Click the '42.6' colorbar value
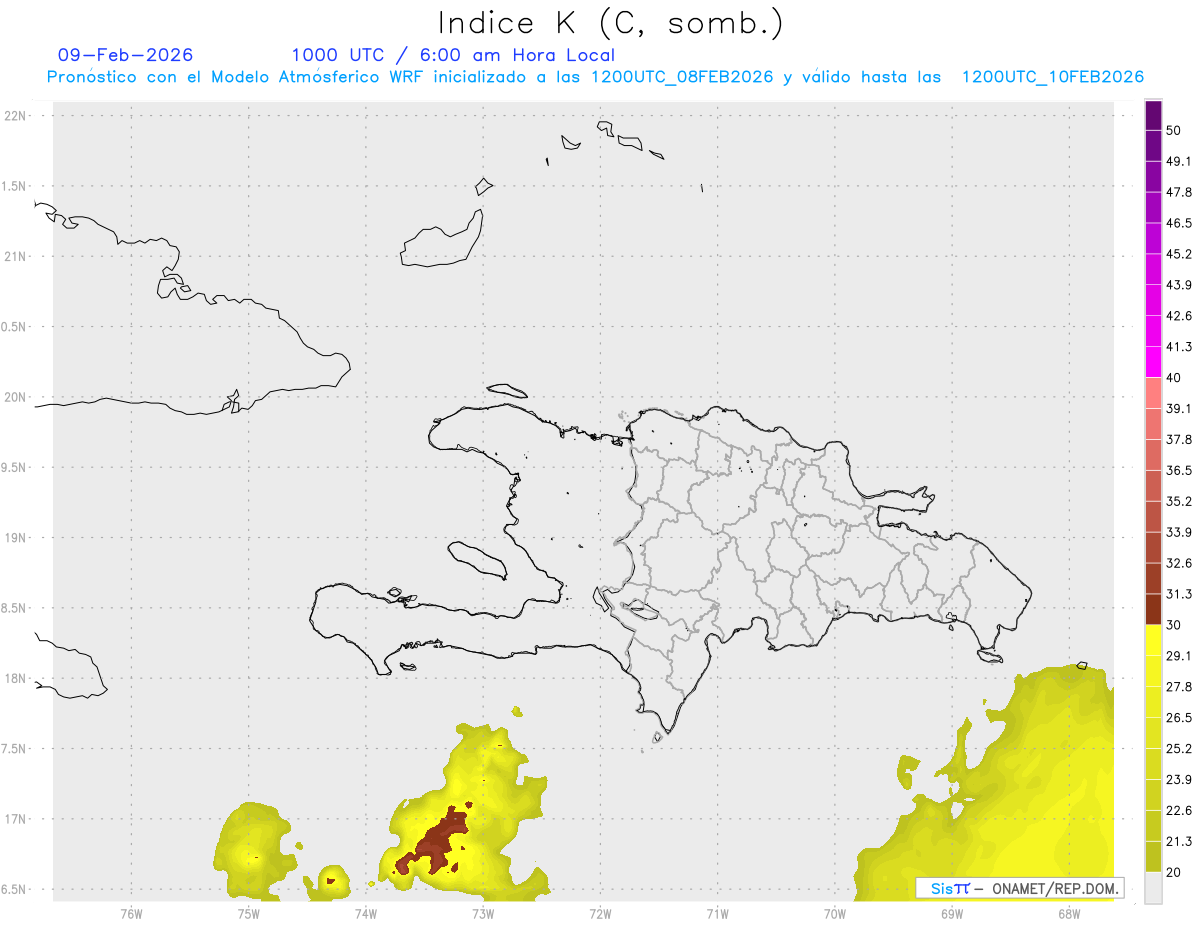Viewport: 1200px width, 927px height. 1179,316
